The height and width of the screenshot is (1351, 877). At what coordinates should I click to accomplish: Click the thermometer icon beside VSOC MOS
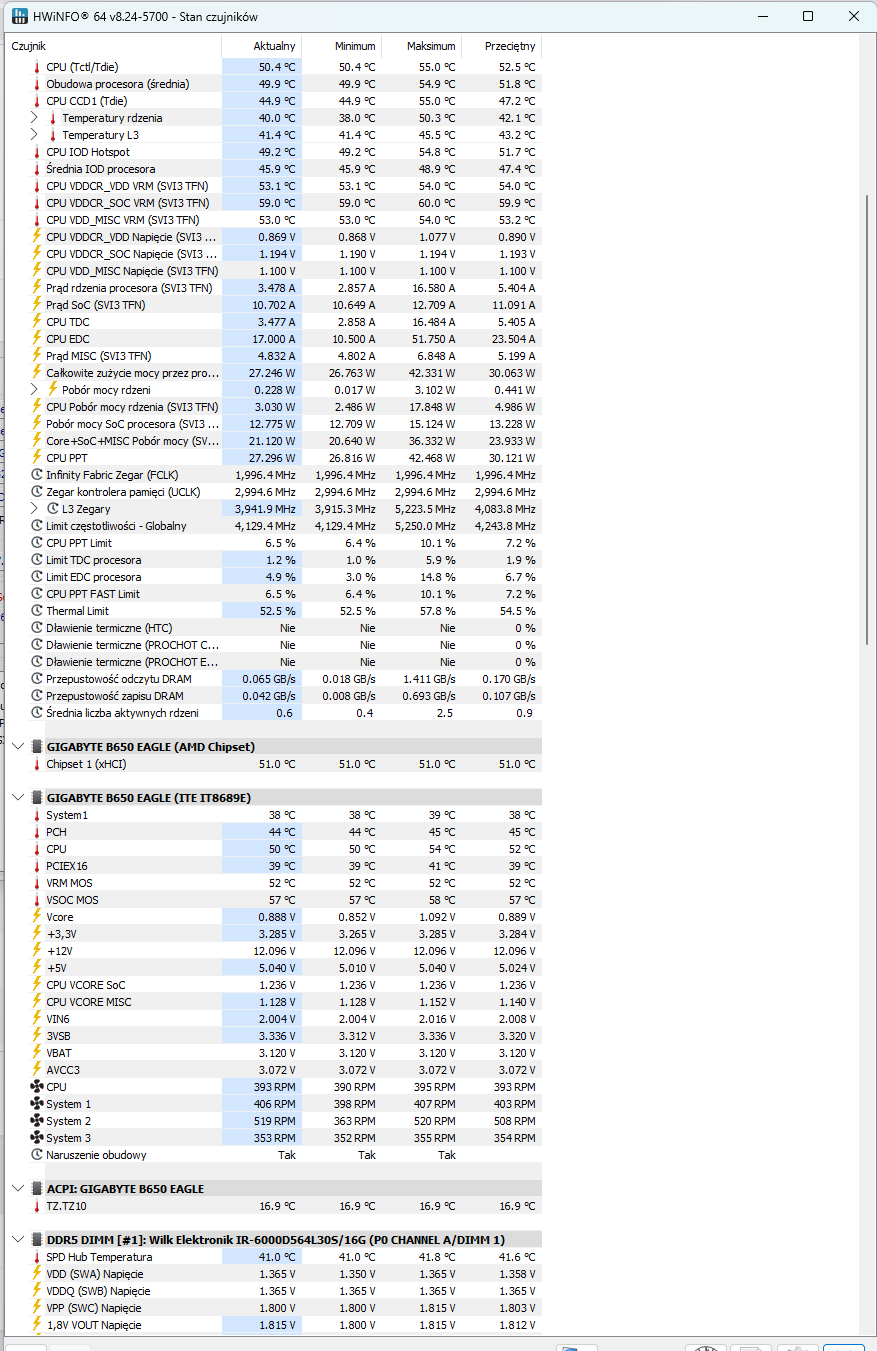click(x=37, y=900)
